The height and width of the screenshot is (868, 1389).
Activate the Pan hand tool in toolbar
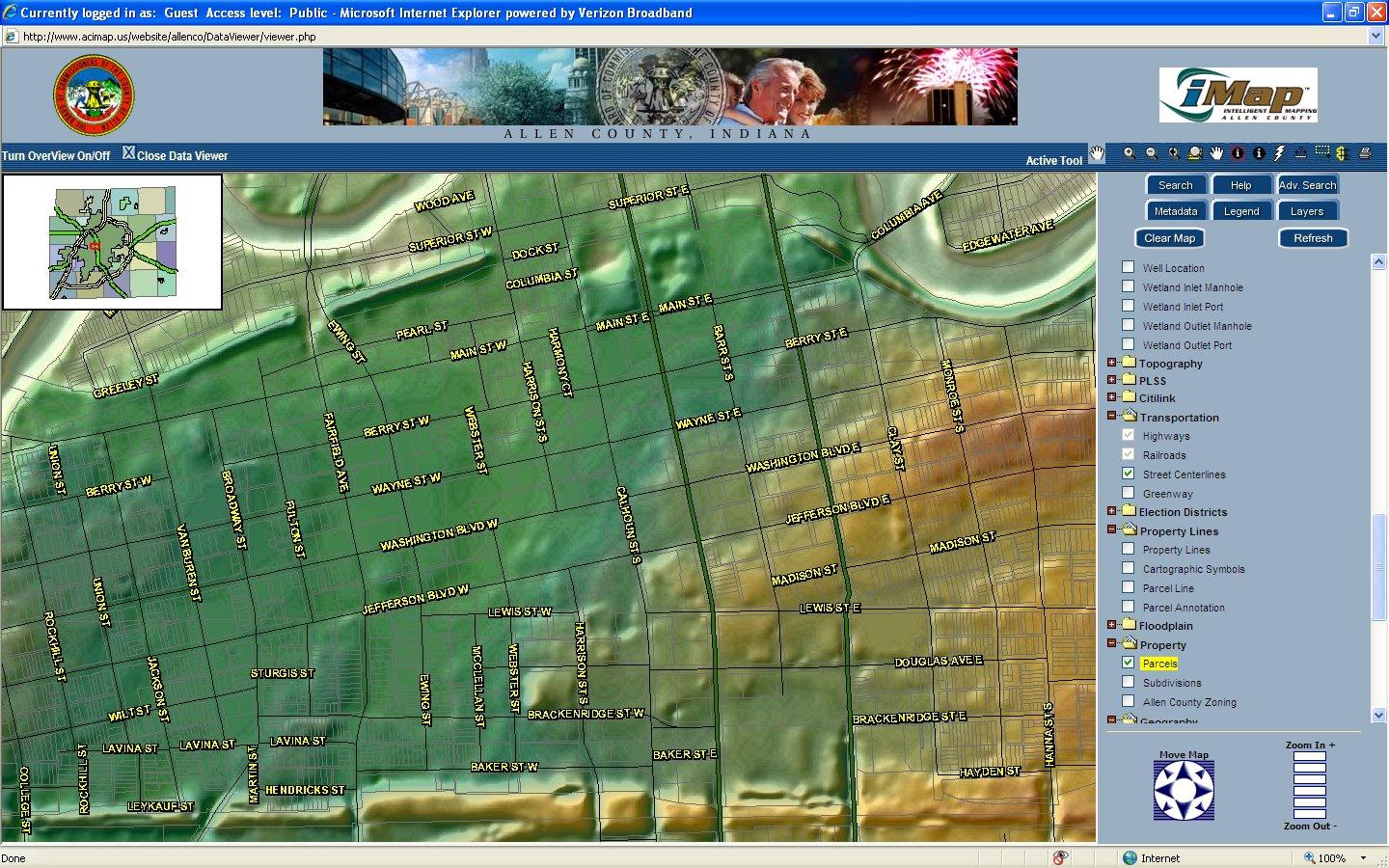1216,153
